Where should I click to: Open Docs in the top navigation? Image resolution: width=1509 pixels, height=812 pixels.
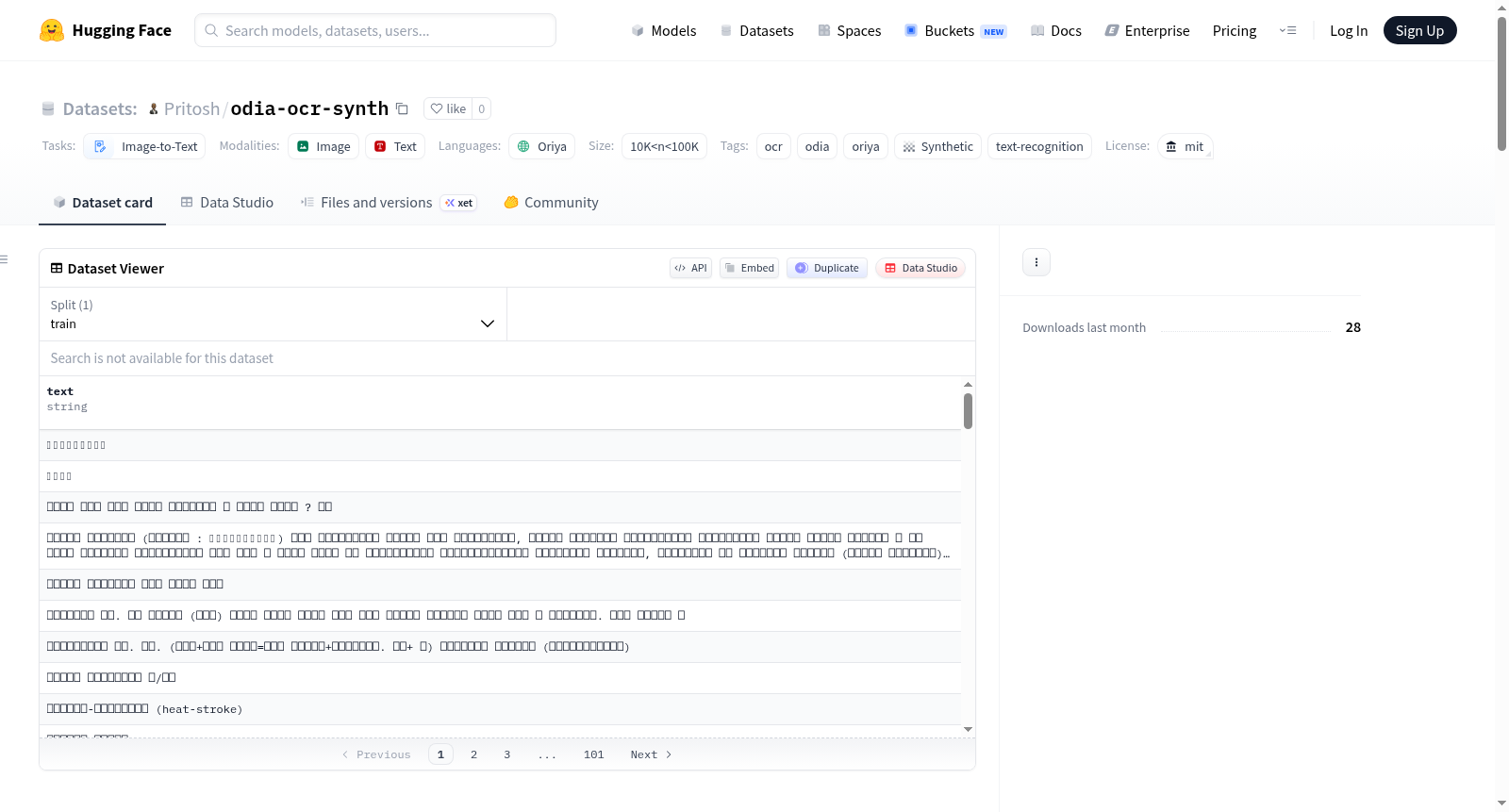(x=1055, y=30)
